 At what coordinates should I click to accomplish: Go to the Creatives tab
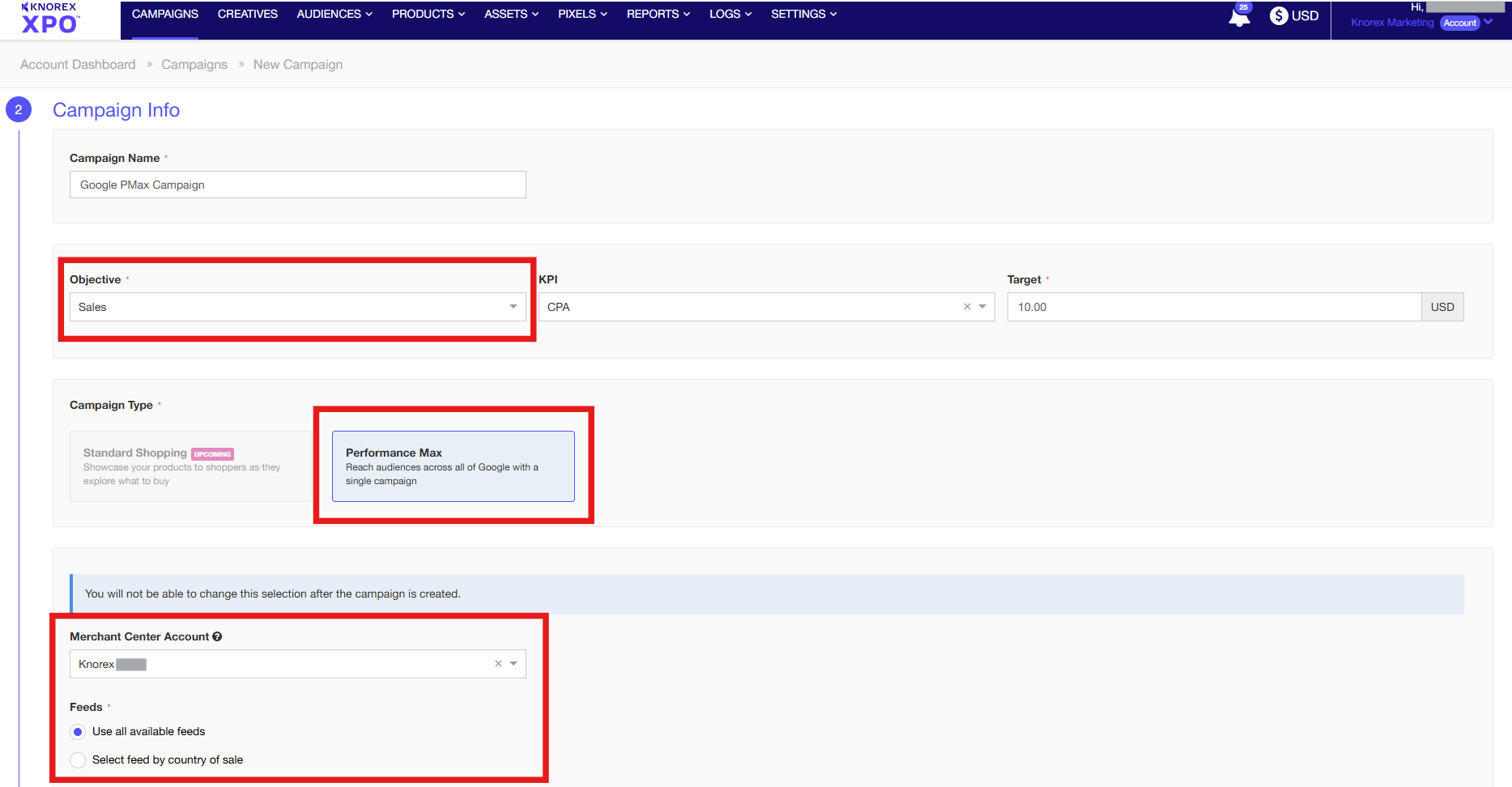tap(248, 15)
